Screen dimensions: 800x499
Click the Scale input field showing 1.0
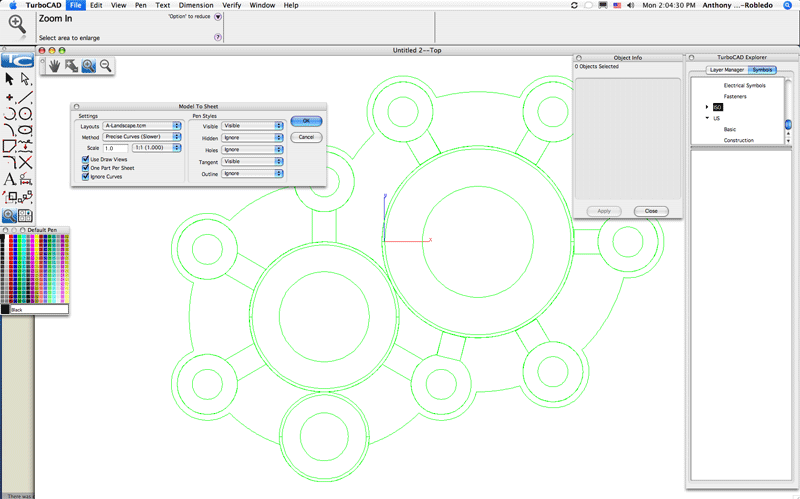pyautogui.click(x=115, y=148)
